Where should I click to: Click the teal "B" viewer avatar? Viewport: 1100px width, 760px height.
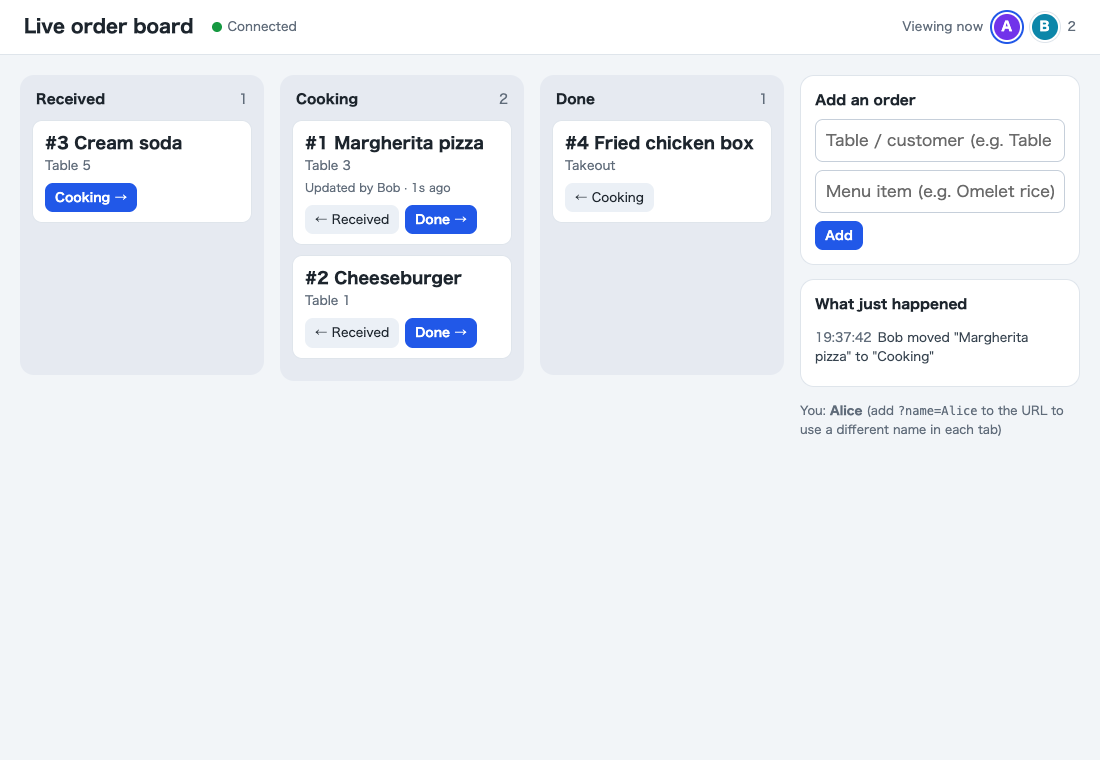(1045, 27)
